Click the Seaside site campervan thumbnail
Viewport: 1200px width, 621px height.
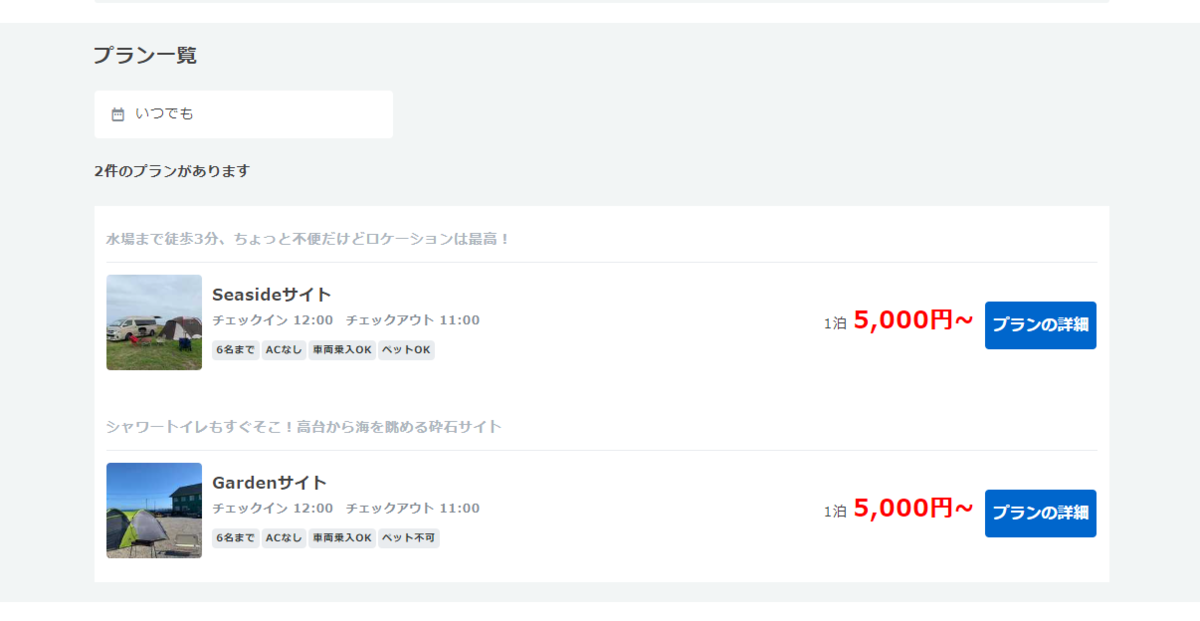(x=154, y=322)
